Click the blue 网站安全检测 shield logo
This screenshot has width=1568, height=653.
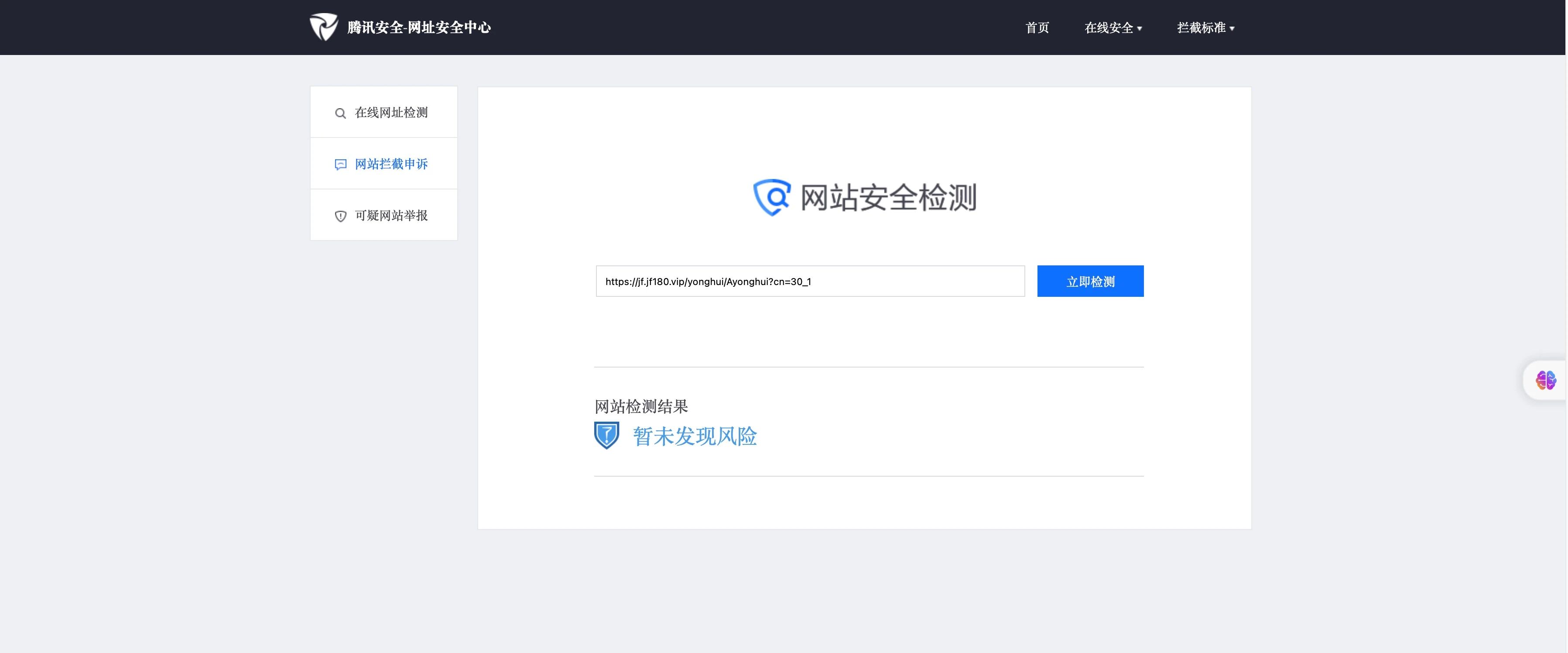tap(772, 197)
